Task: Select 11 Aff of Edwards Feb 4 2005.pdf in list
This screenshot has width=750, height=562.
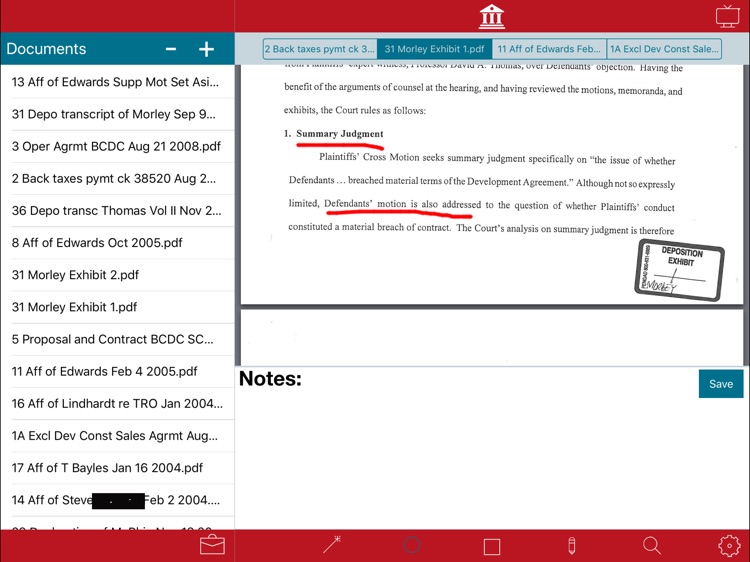Action: pyautogui.click(x=117, y=371)
